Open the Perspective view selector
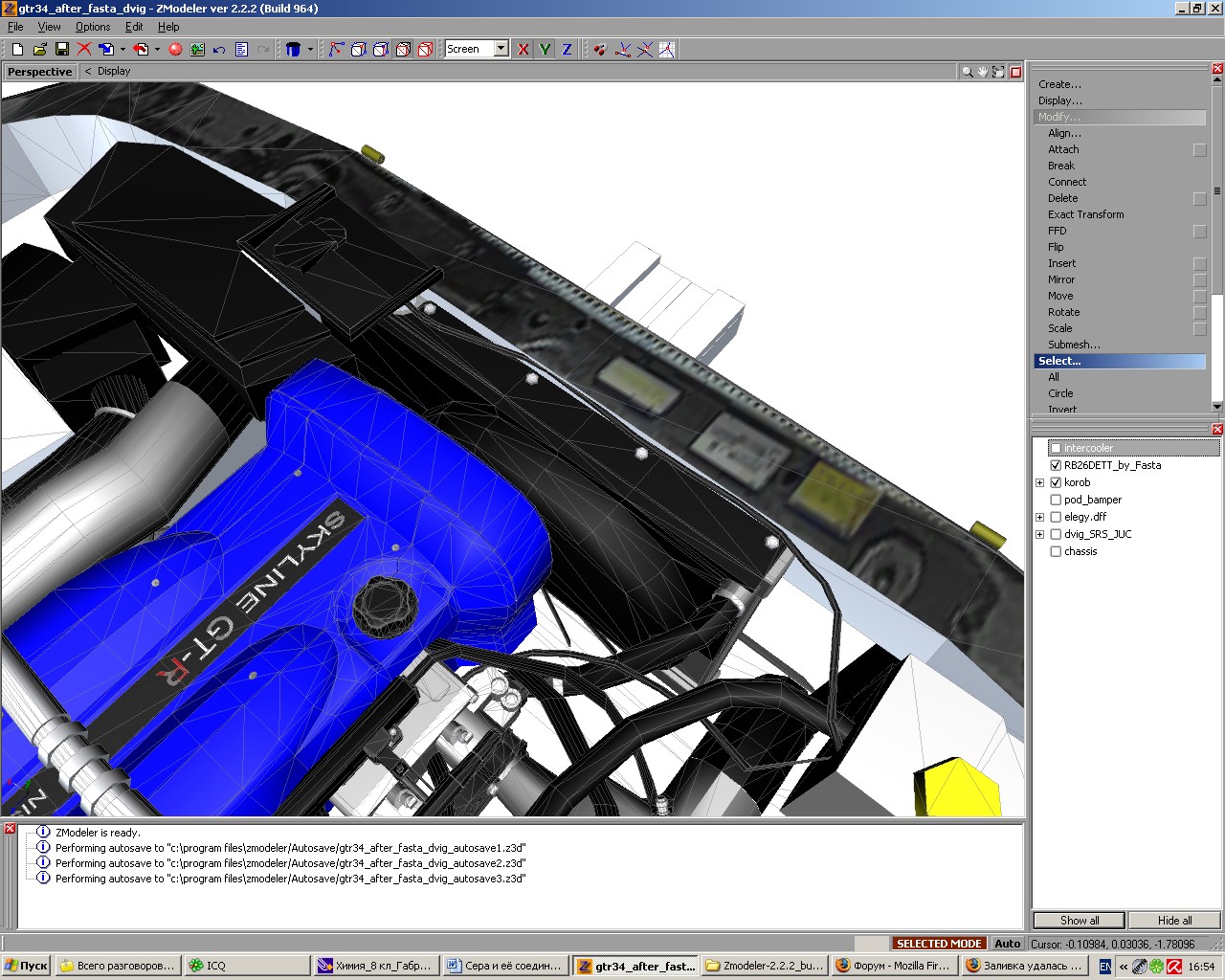The width and height of the screenshot is (1225, 980). pyautogui.click(x=39, y=72)
